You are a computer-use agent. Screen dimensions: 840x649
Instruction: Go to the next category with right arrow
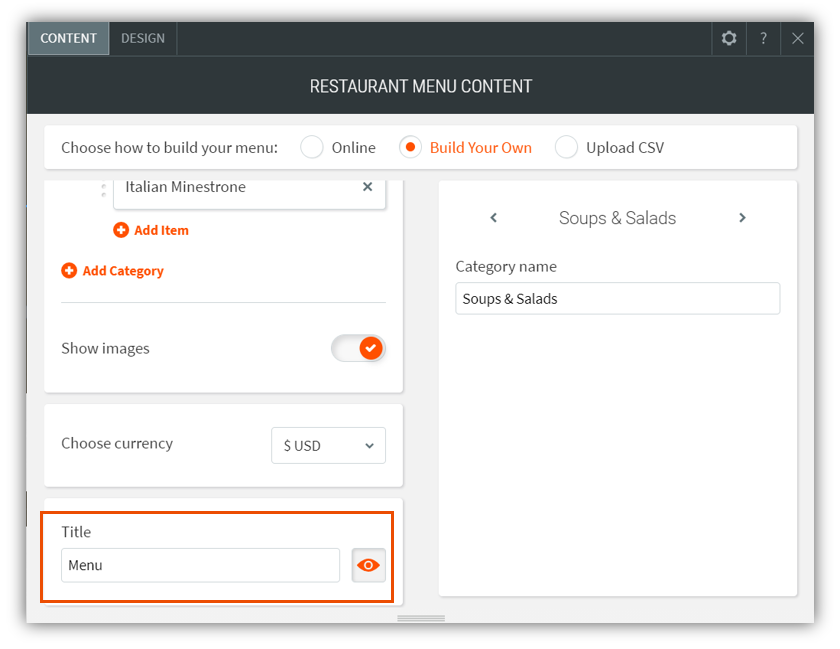tap(742, 218)
